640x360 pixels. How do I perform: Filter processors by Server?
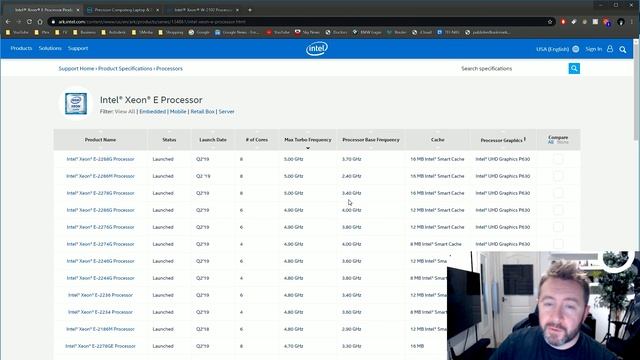(226, 111)
